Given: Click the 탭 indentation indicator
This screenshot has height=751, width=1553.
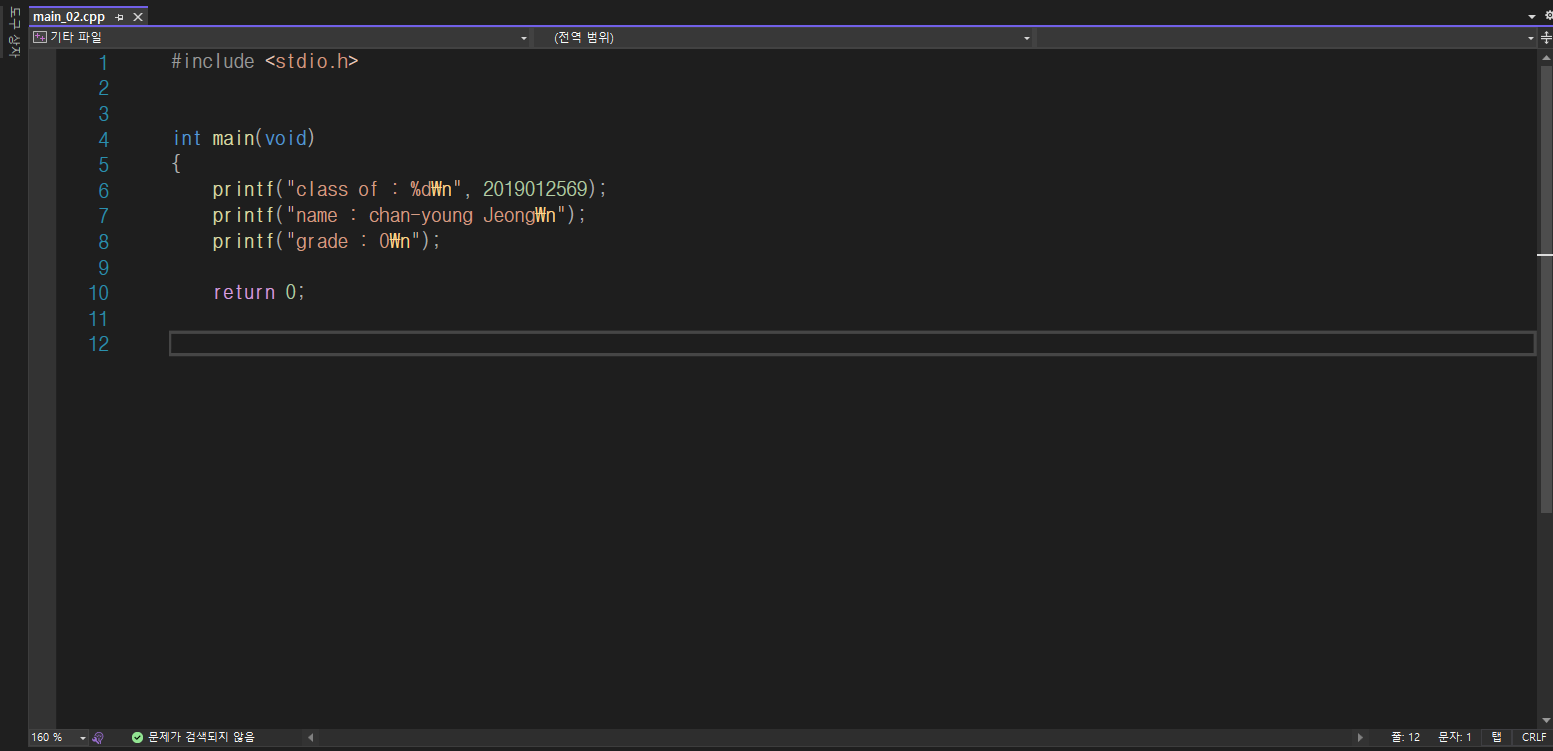Looking at the screenshot, I should (1497, 737).
